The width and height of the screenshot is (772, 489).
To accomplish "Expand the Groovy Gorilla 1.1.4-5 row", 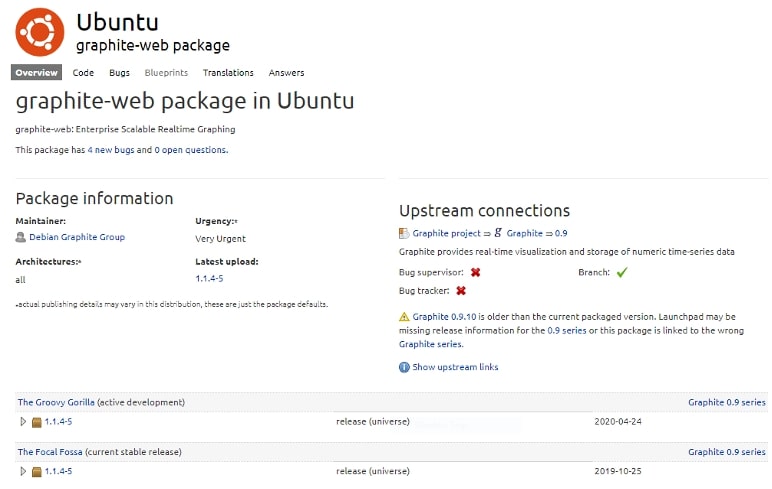I will 23,422.
